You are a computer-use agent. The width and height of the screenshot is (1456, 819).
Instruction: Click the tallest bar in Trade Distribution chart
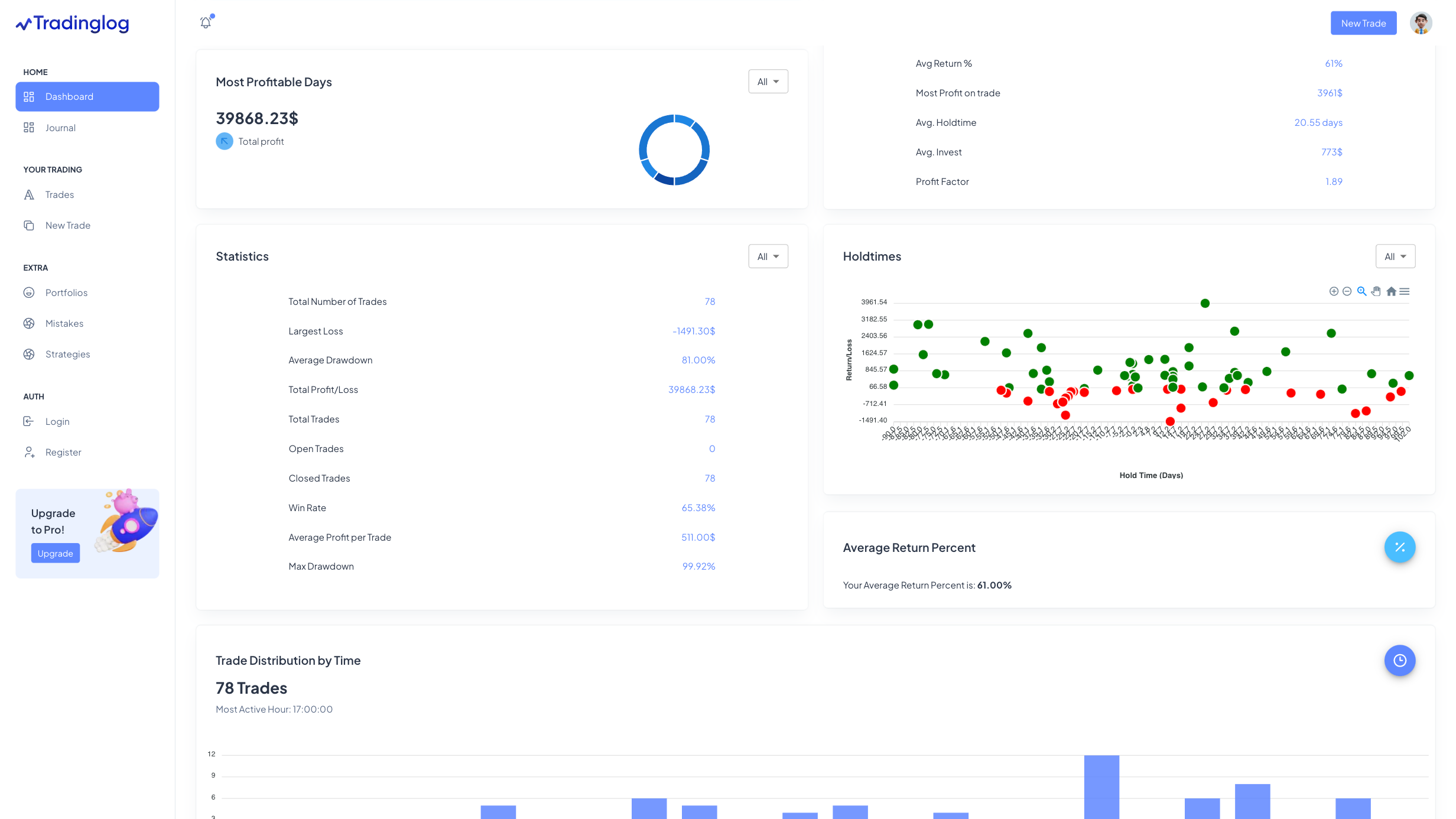1101,786
